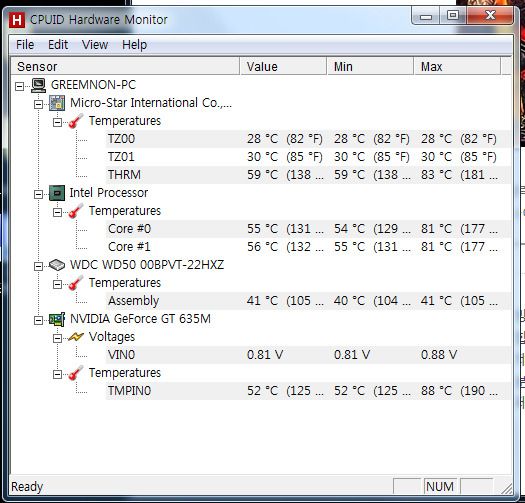
Task: Open the Help menu
Action: [x=134, y=45]
